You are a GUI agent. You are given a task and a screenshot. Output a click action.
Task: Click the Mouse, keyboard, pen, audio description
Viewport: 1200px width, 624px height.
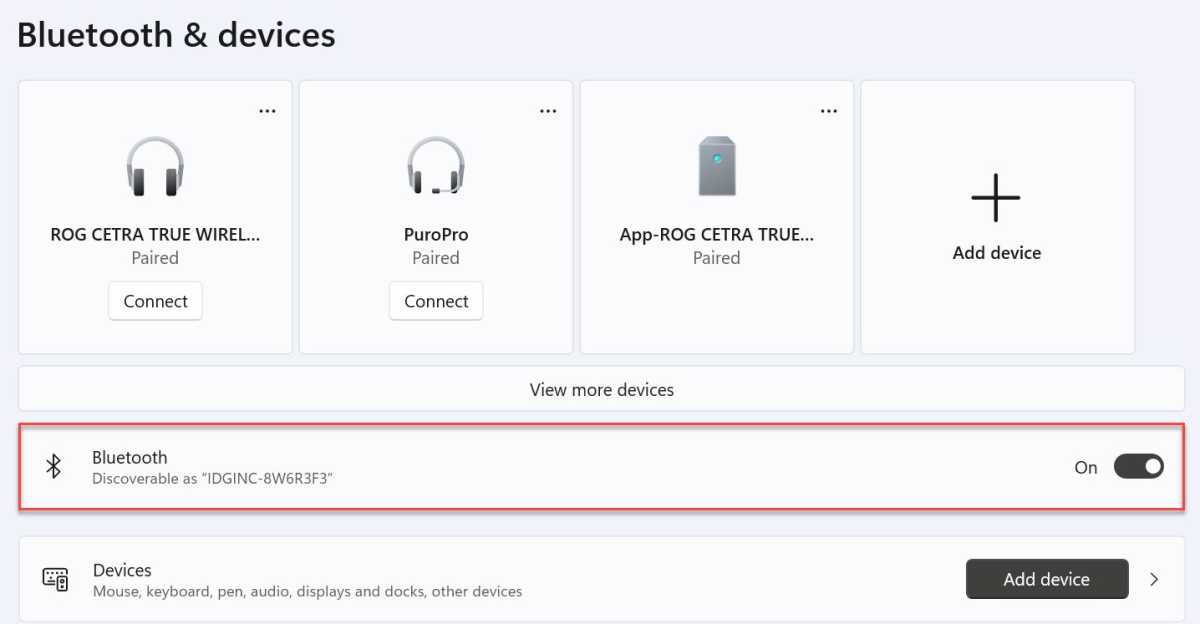(x=307, y=592)
